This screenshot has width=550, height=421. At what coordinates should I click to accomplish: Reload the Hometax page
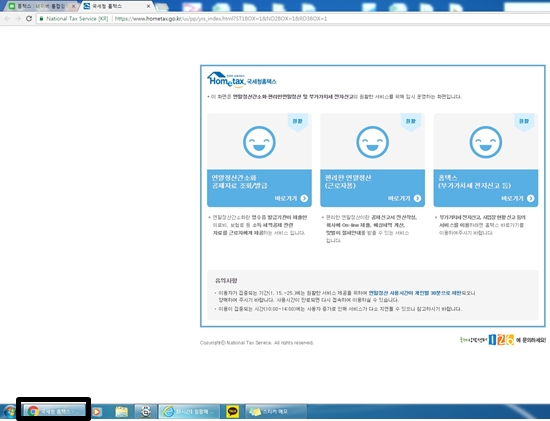tap(29, 19)
